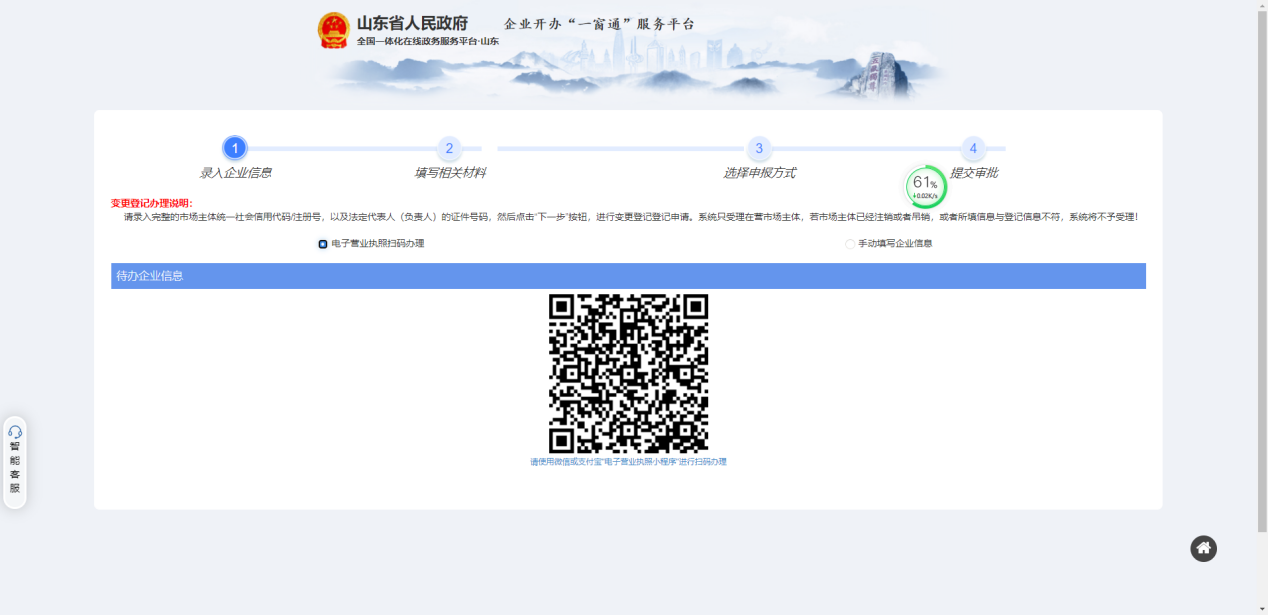This screenshot has width=1268, height=615.
Task: Select step 1 circle in progress bar
Action: [235, 149]
